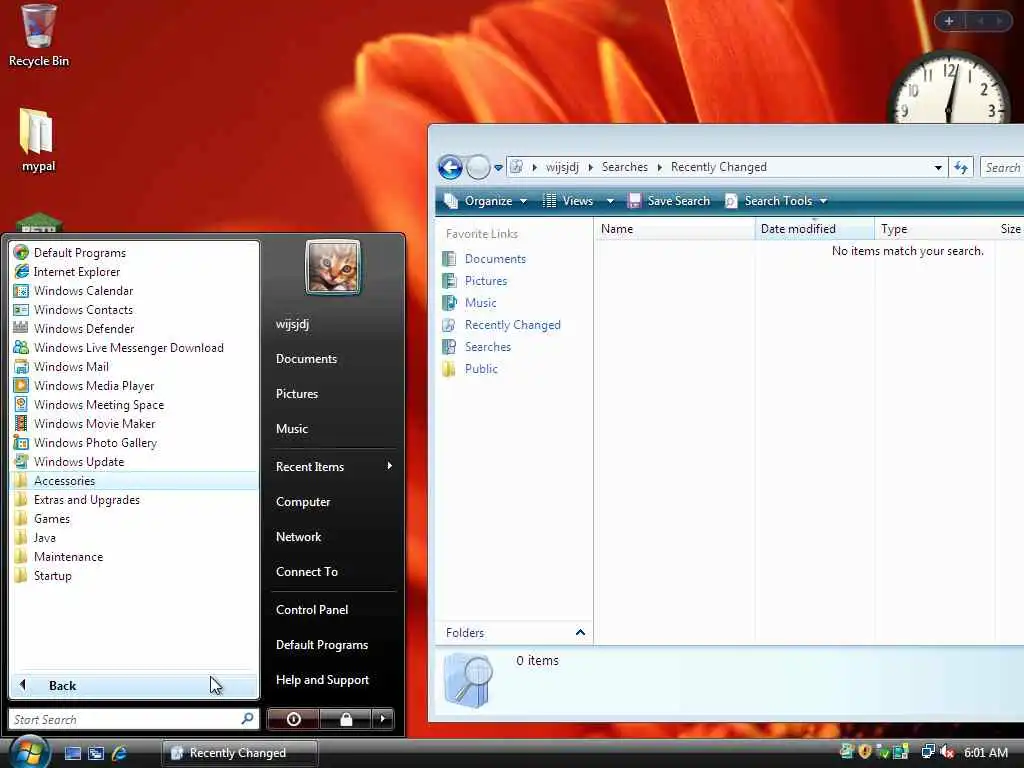
Task: Open Searches in Favorite Links
Action: [488, 347]
